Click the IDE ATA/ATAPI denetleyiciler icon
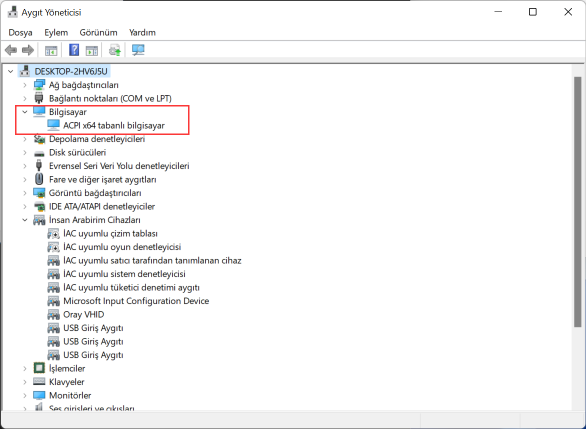The image size is (586, 429). (39, 206)
